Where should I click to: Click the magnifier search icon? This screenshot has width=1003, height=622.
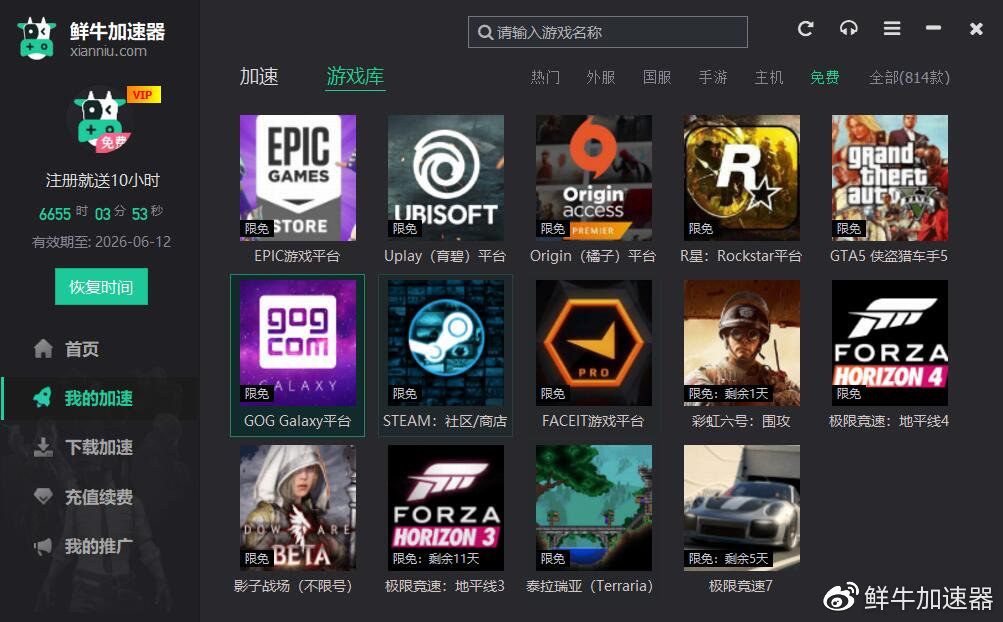coord(485,32)
